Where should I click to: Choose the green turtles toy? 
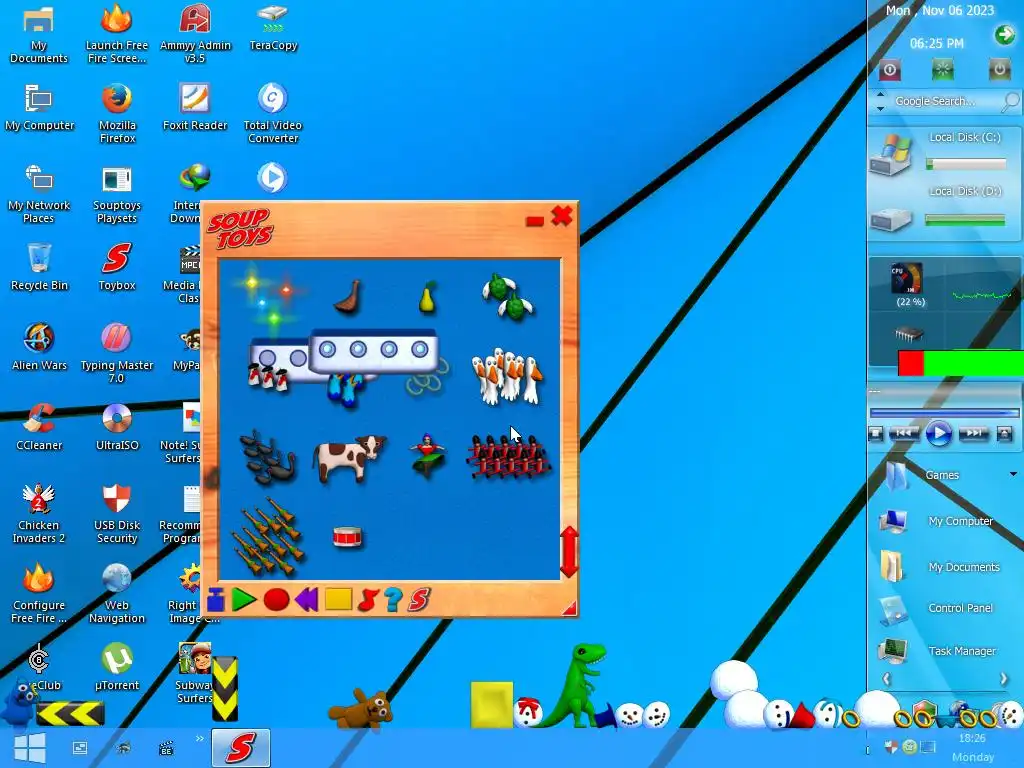coord(508,297)
